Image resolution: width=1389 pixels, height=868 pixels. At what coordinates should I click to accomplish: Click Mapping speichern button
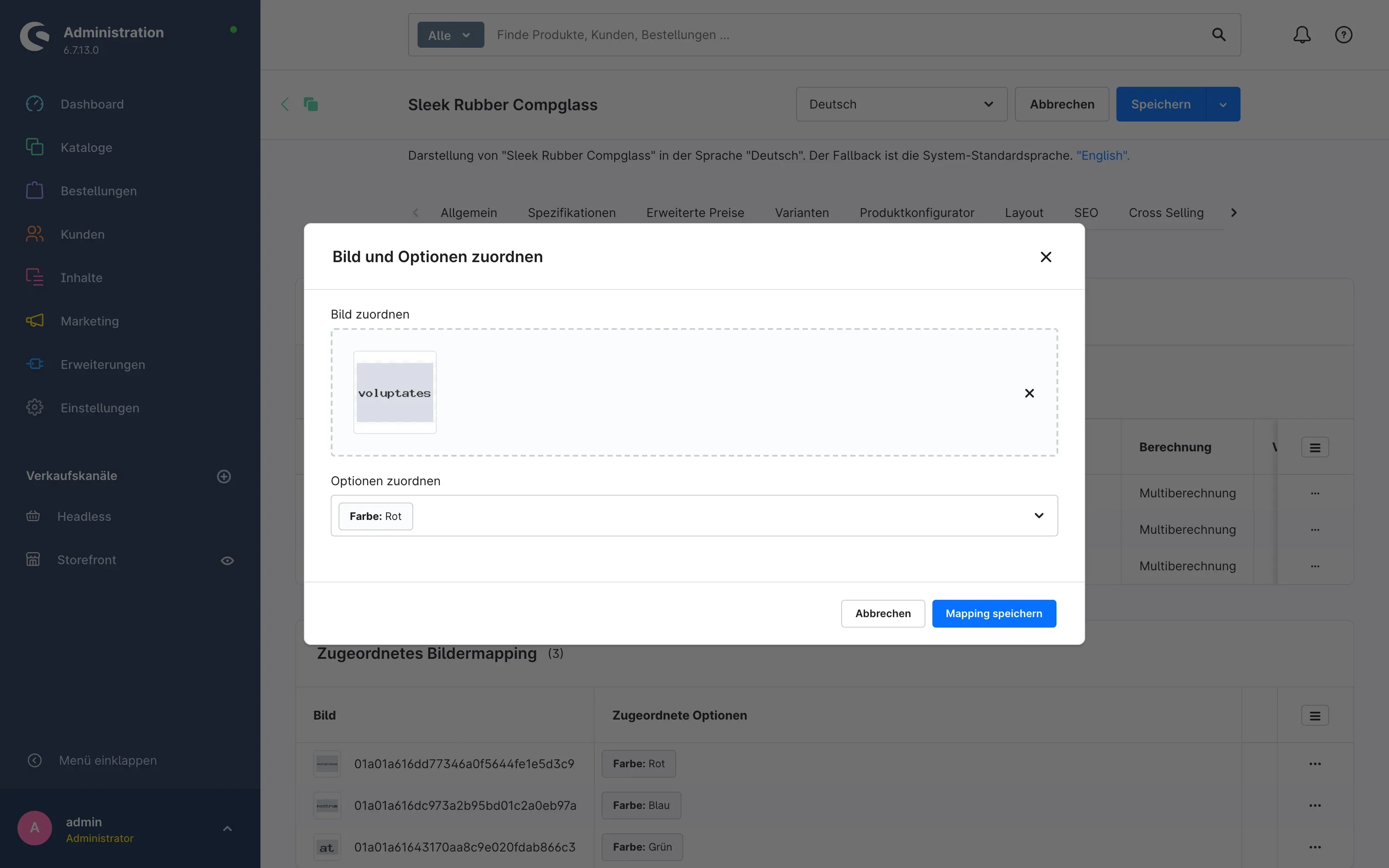pos(994,613)
